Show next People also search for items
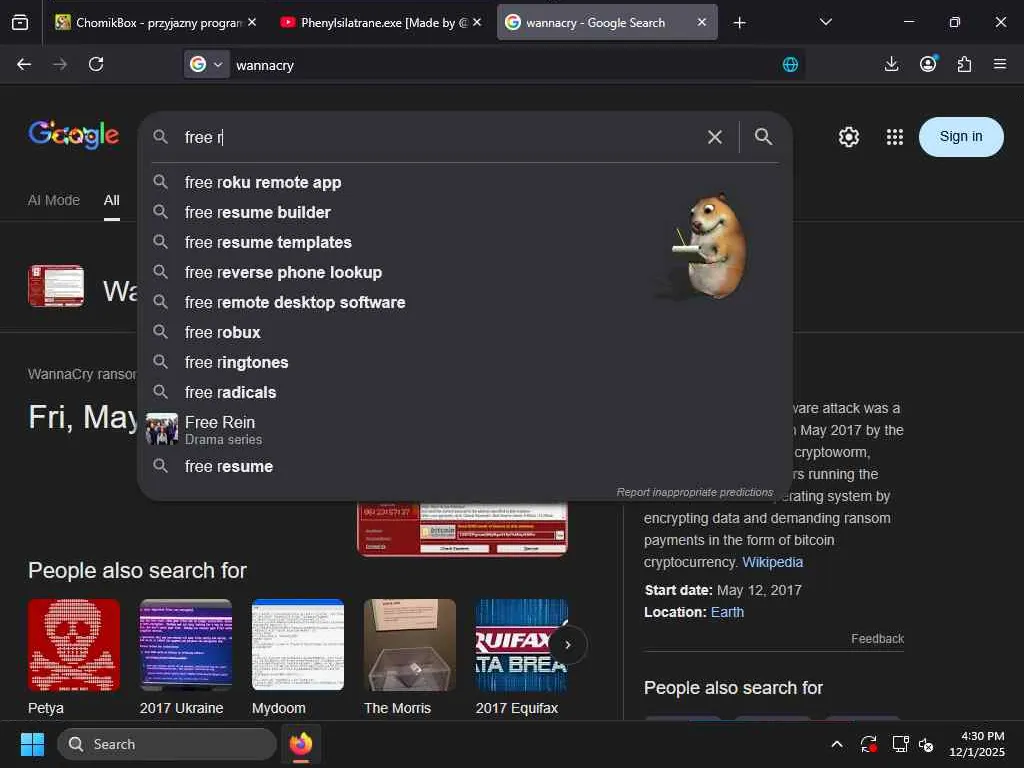 coord(568,645)
